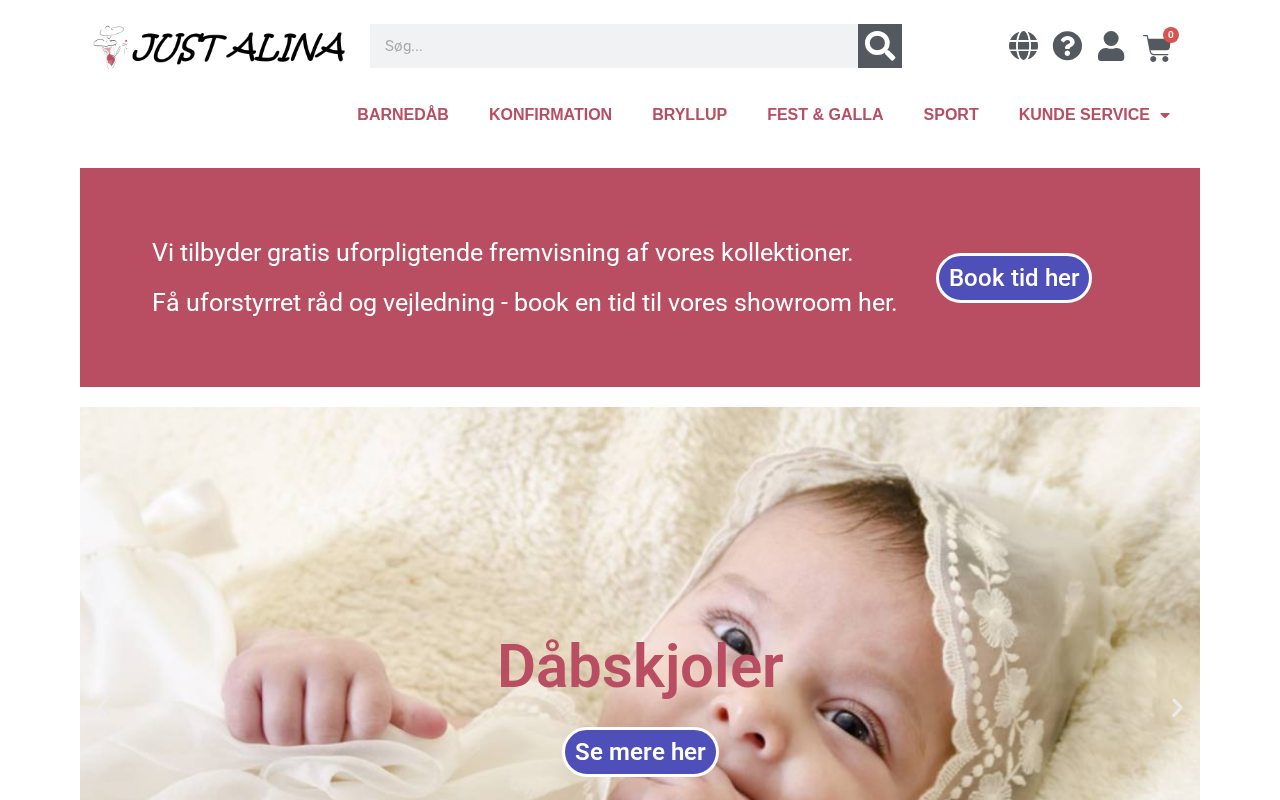Open the globe language selector icon
This screenshot has height=800, width=1280.
tap(1023, 46)
